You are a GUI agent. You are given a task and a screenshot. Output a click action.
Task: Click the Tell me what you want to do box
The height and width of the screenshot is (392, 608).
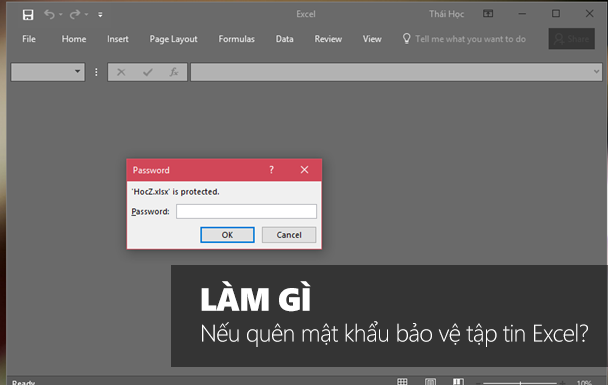click(470, 39)
